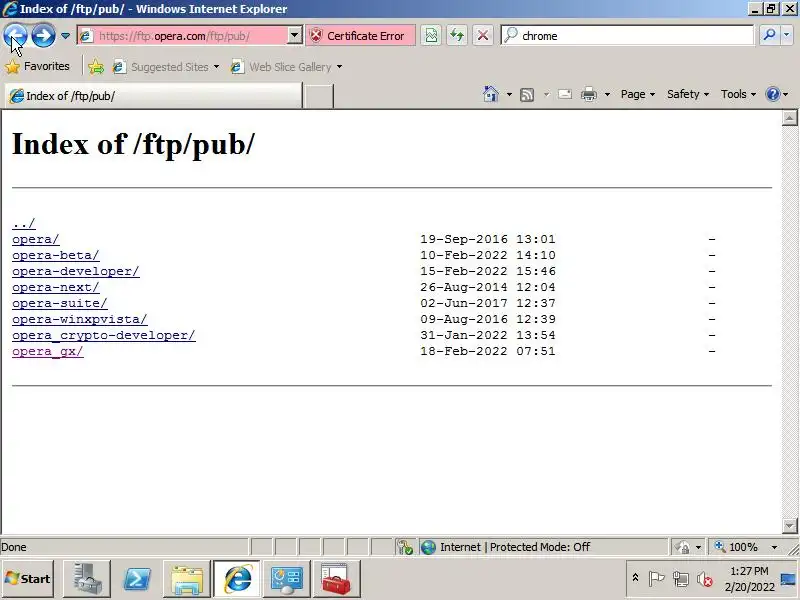This screenshot has width=800, height=600.
Task: Expand the zoom level dropdown arrow
Action: pyautogui.click(x=774, y=547)
